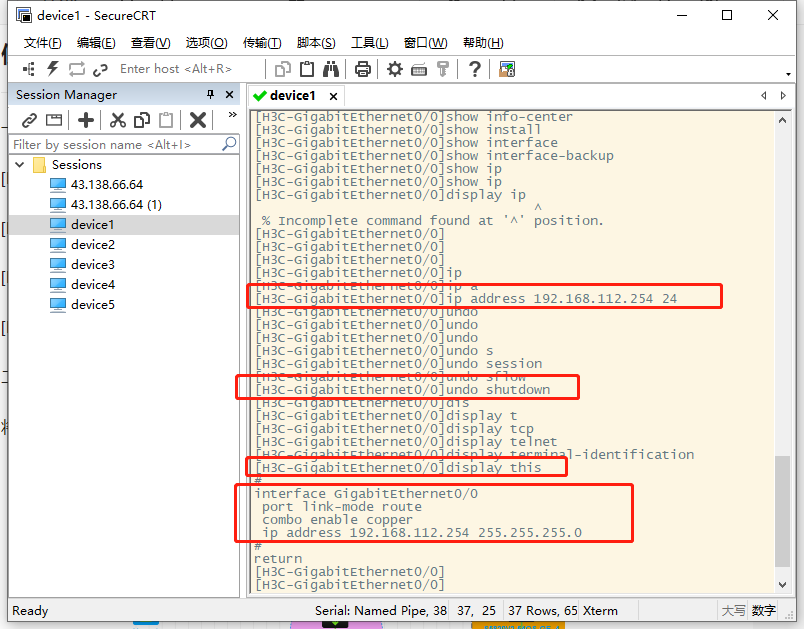Select device3 in the session list

point(90,264)
